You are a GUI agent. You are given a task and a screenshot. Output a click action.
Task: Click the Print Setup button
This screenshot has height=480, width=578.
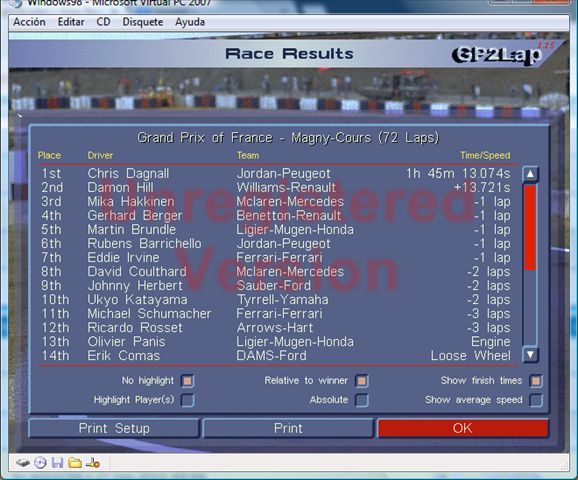(x=114, y=428)
